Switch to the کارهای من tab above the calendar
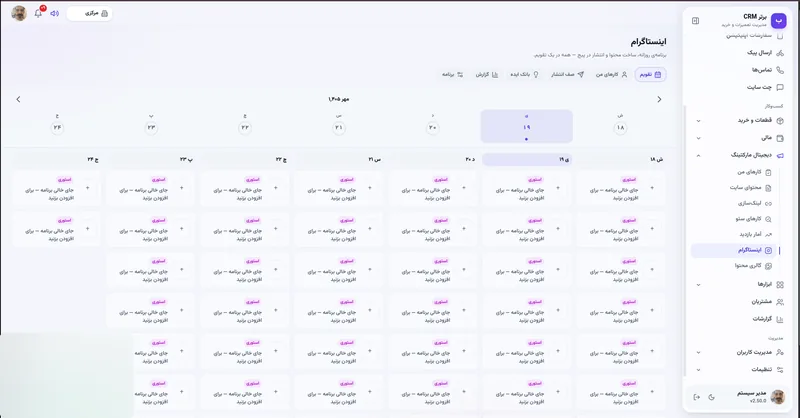 coord(611,75)
